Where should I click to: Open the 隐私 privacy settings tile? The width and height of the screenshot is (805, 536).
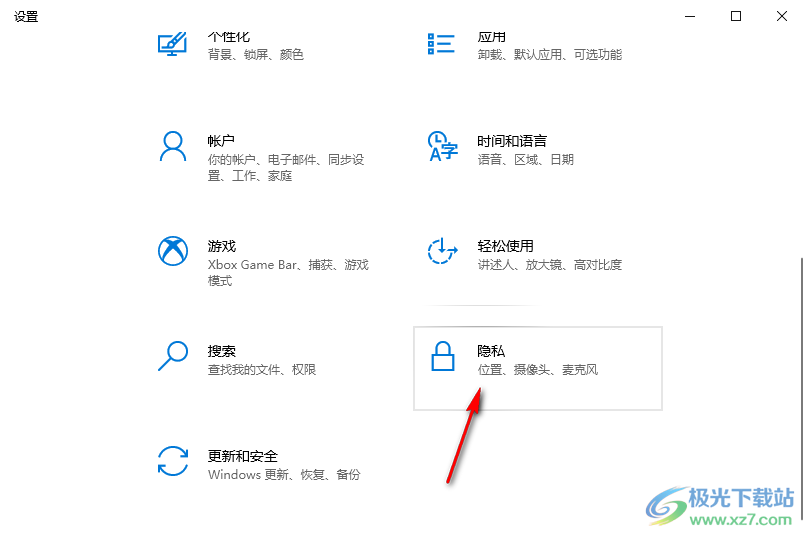(x=538, y=368)
